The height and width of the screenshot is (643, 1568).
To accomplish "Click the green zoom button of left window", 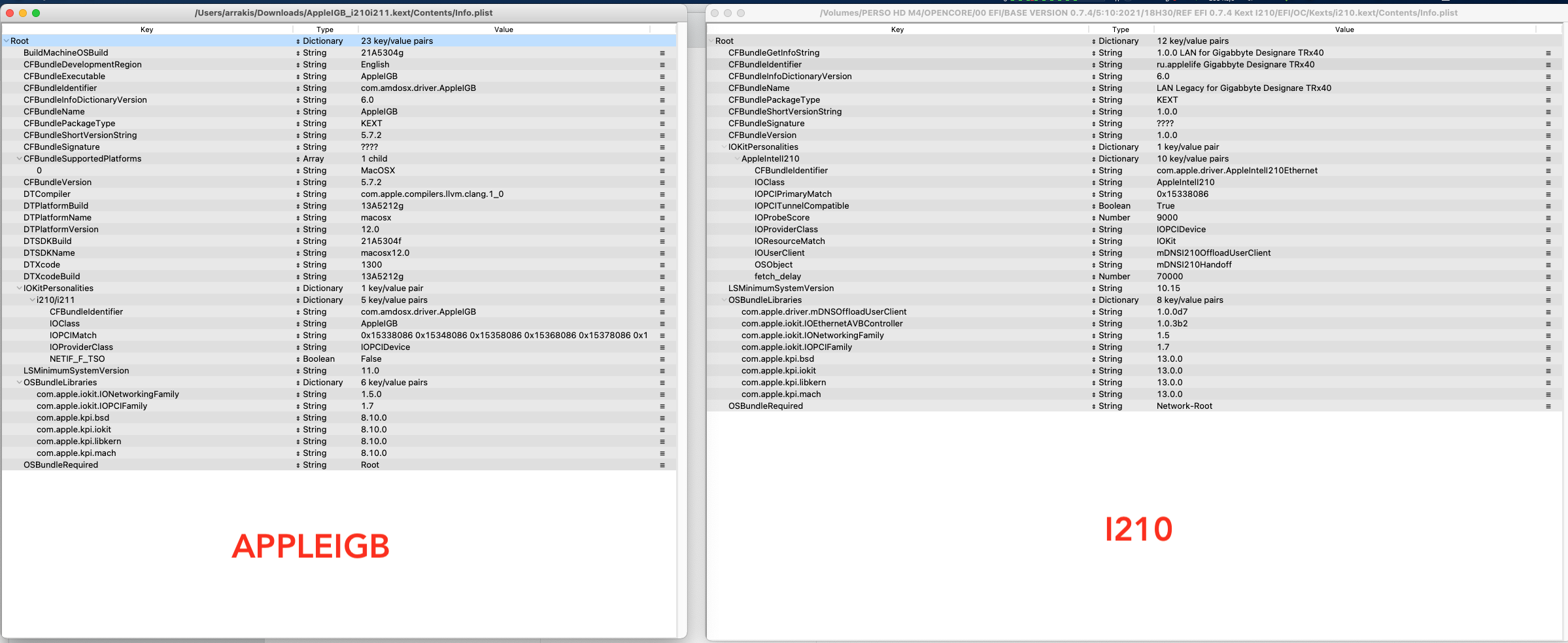I will [36, 13].
